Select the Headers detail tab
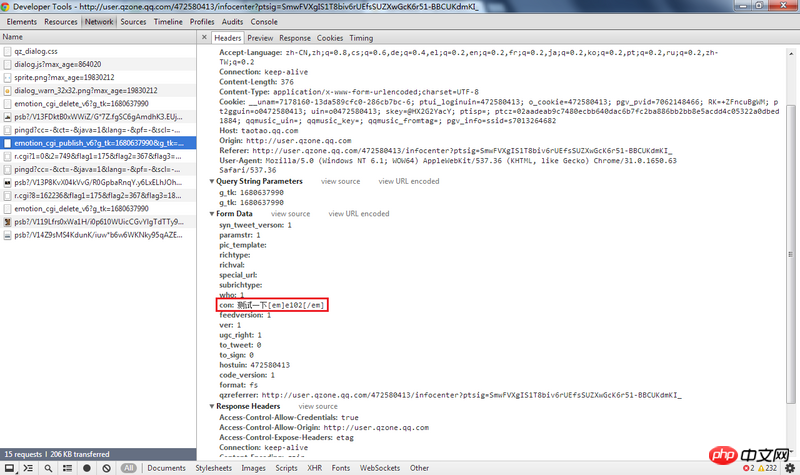The width and height of the screenshot is (800, 475). point(228,38)
